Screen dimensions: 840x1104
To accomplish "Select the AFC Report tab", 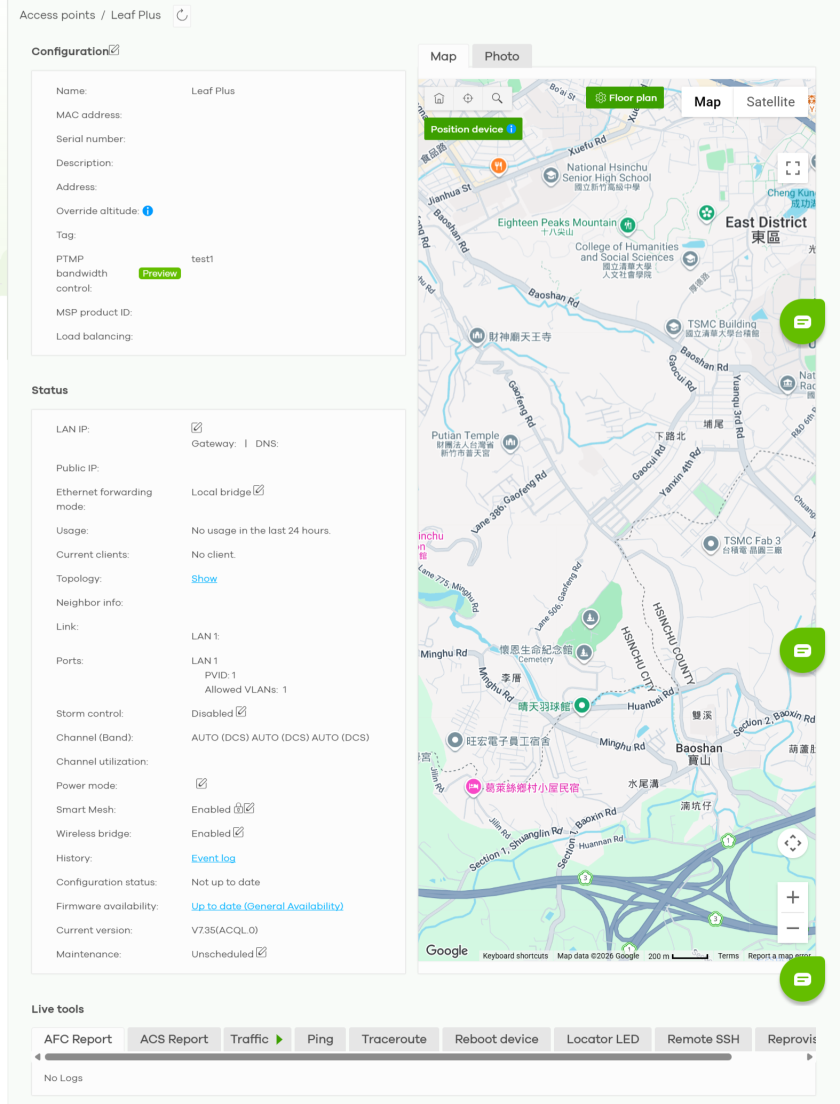I will pos(78,1039).
